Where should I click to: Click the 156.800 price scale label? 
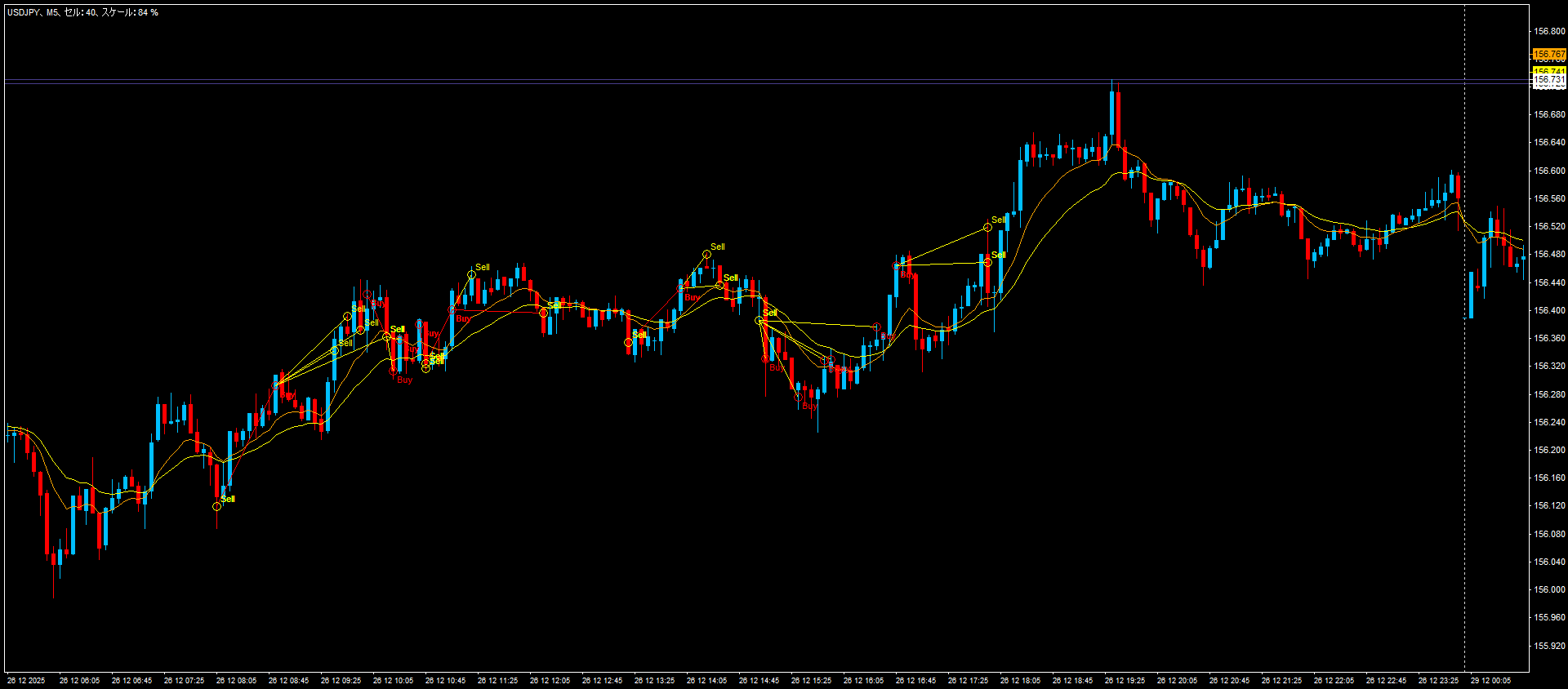point(1549,31)
